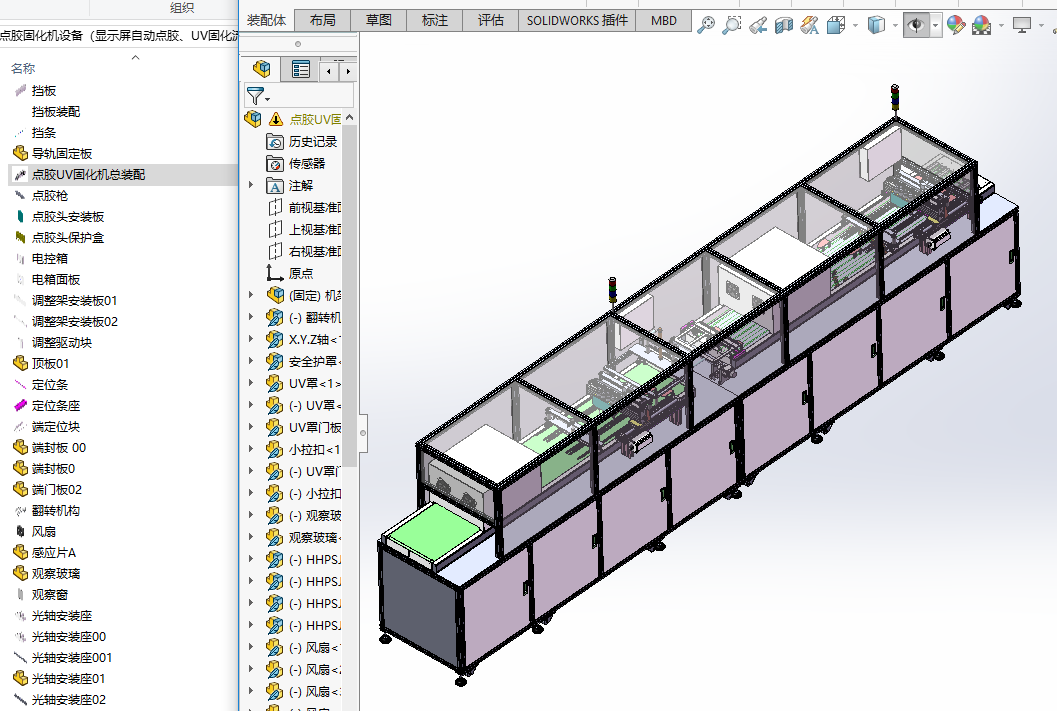Viewport: 1057px width, 711px height.
Task: Select the 前视基准面 plane
Action: (315, 208)
